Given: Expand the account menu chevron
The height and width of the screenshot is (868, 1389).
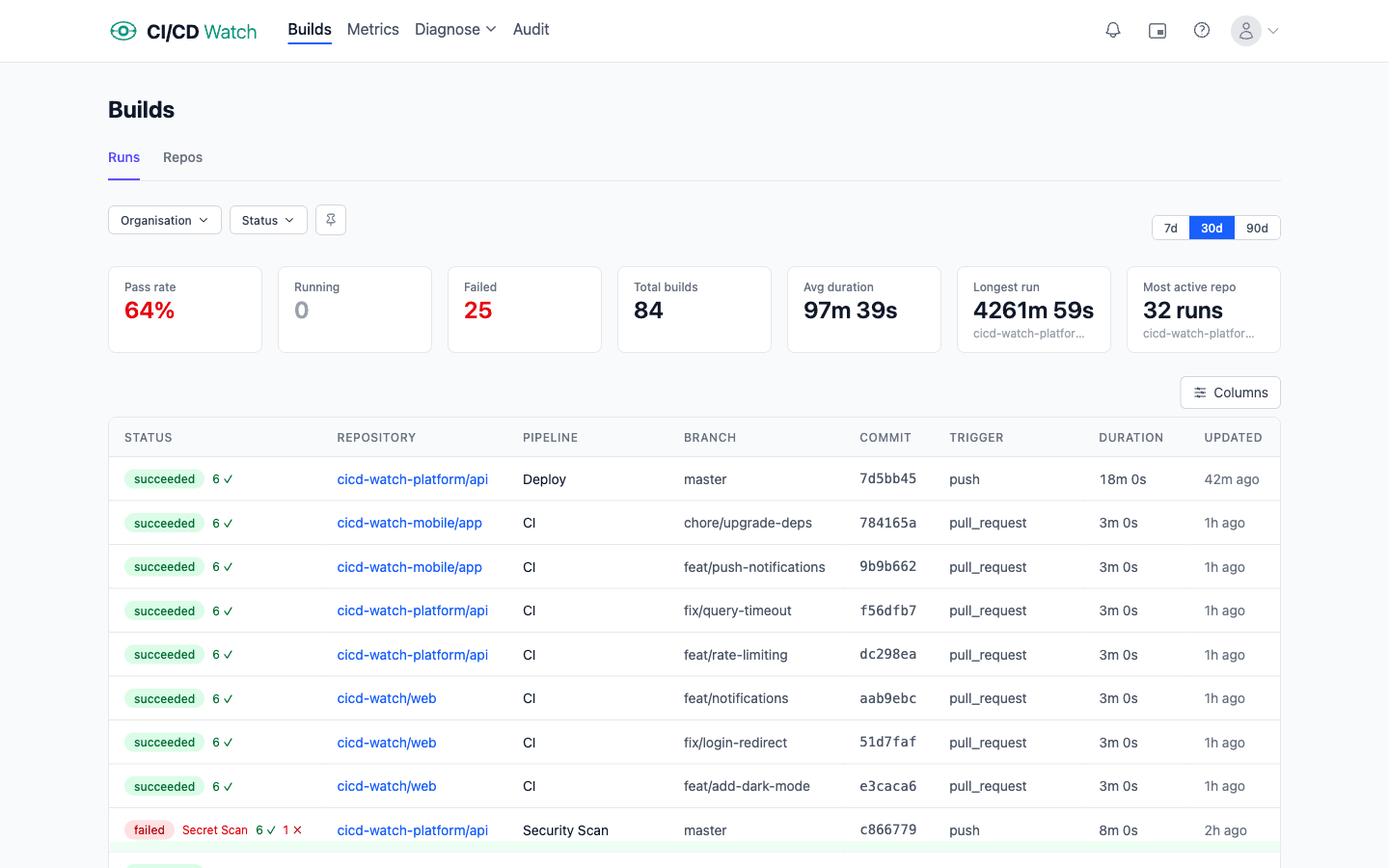Looking at the screenshot, I should (x=1273, y=31).
